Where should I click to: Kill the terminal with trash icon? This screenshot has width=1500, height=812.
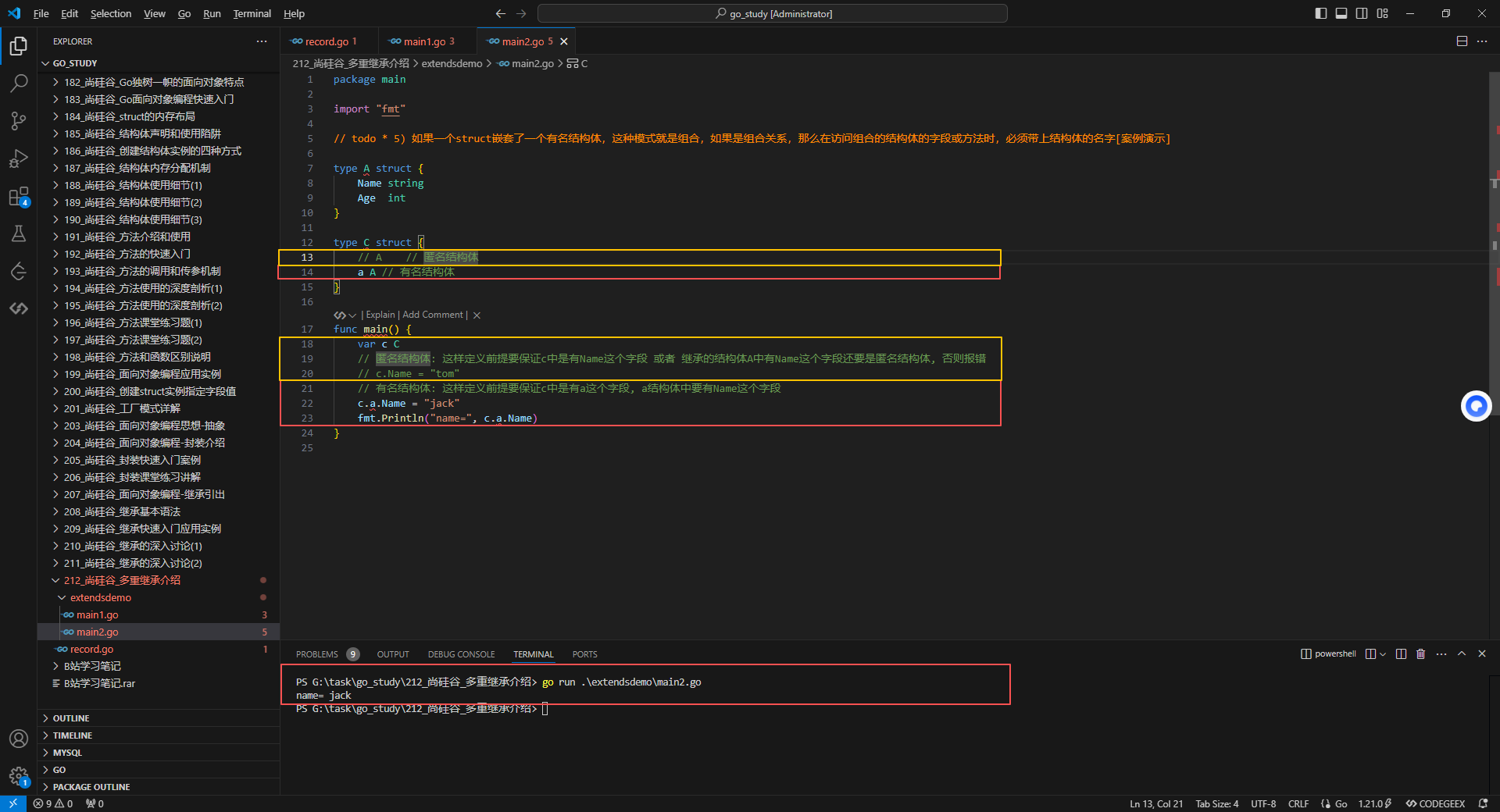coord(1421,654)
